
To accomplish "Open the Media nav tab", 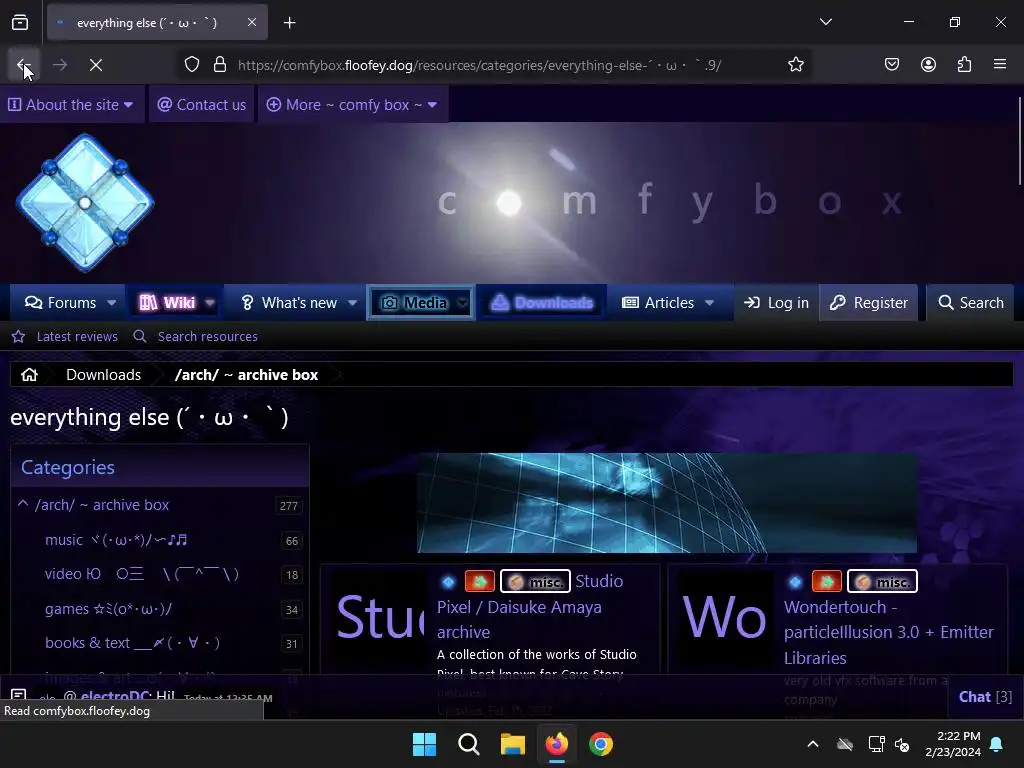I will [x=414, y=302].
